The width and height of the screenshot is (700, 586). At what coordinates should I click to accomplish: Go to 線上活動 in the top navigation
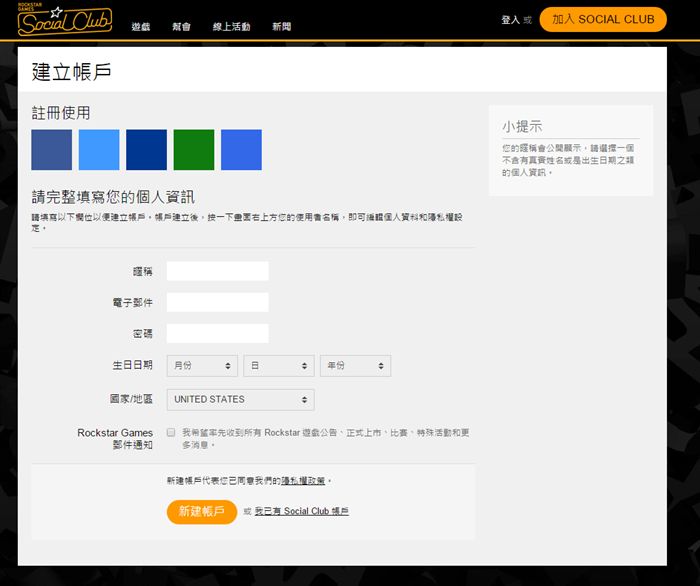coord(231,26)
